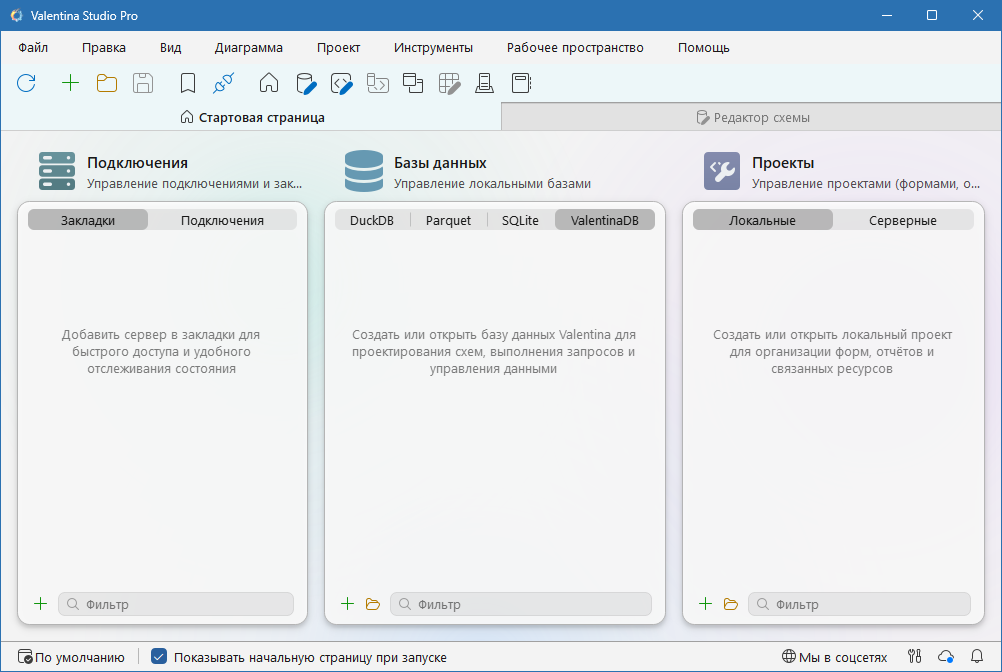Click filter field in Базы данных panel

(x=521, y=604)
